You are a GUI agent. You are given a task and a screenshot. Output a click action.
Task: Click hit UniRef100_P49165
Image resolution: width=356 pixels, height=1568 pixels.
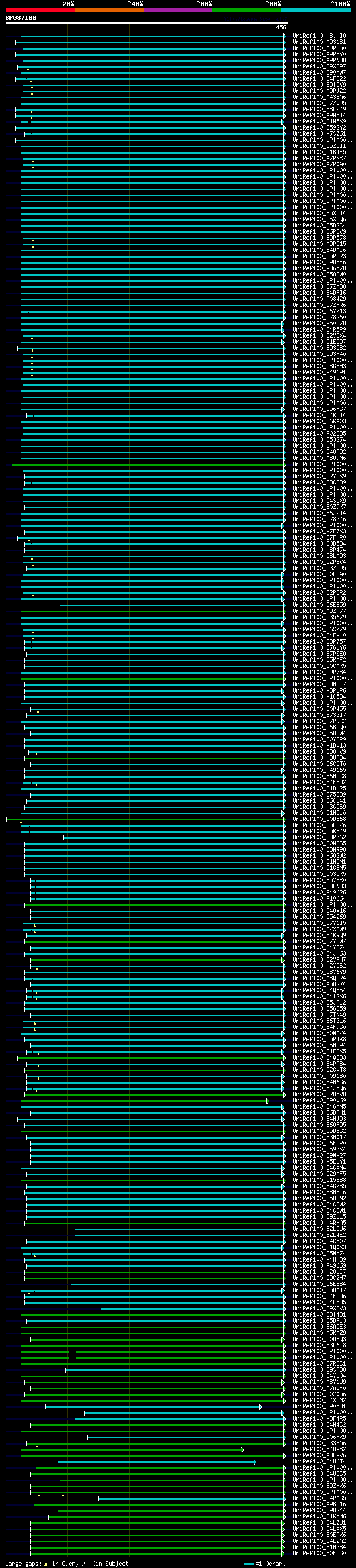coord(319,770)
